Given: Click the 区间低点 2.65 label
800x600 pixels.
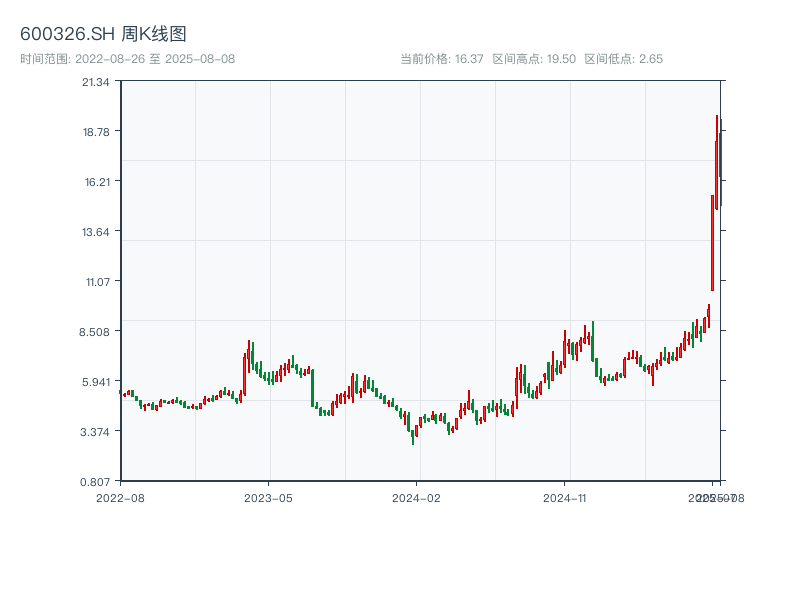Looking at the screenshot, I should click(623, 59).
